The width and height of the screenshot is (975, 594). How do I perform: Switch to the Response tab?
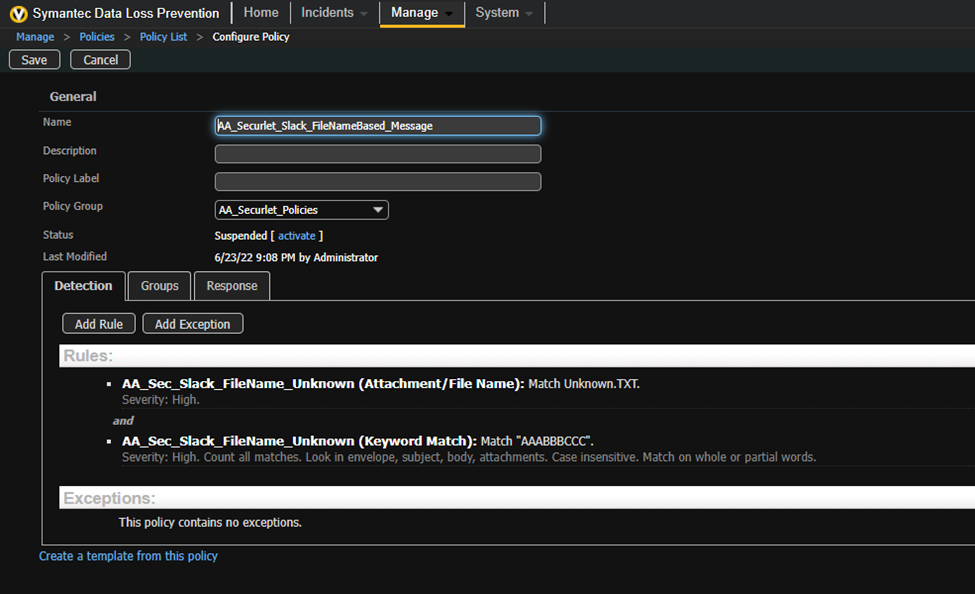[232, 286]
